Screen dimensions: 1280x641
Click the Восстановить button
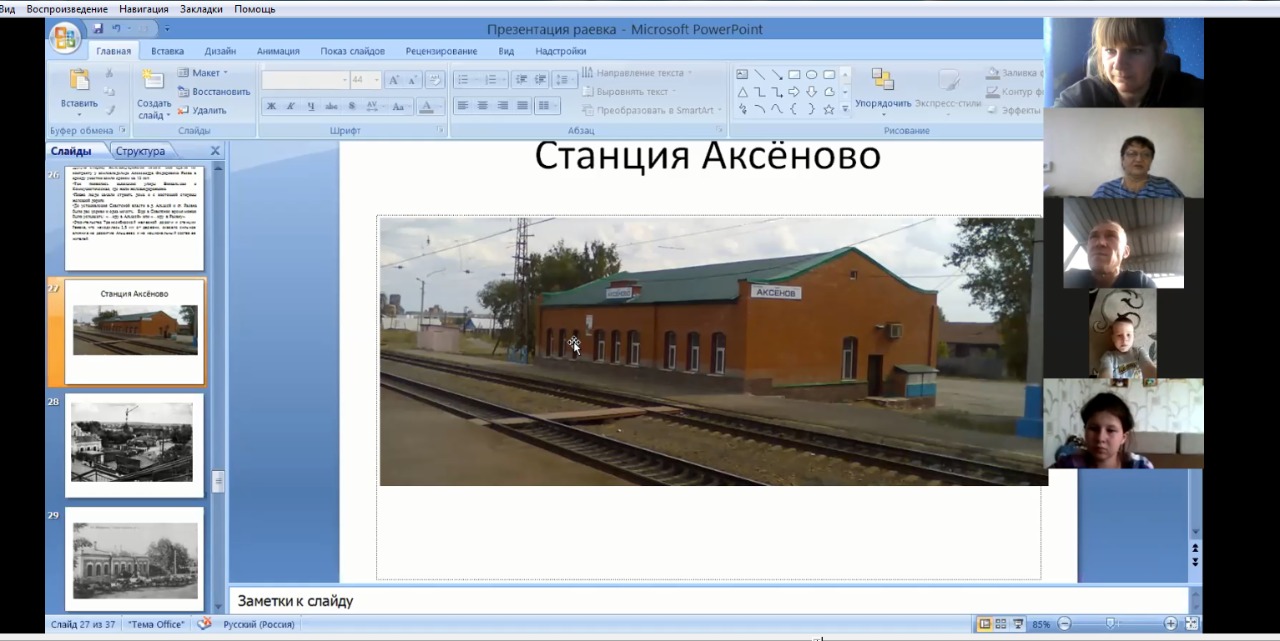coord(213,92)
